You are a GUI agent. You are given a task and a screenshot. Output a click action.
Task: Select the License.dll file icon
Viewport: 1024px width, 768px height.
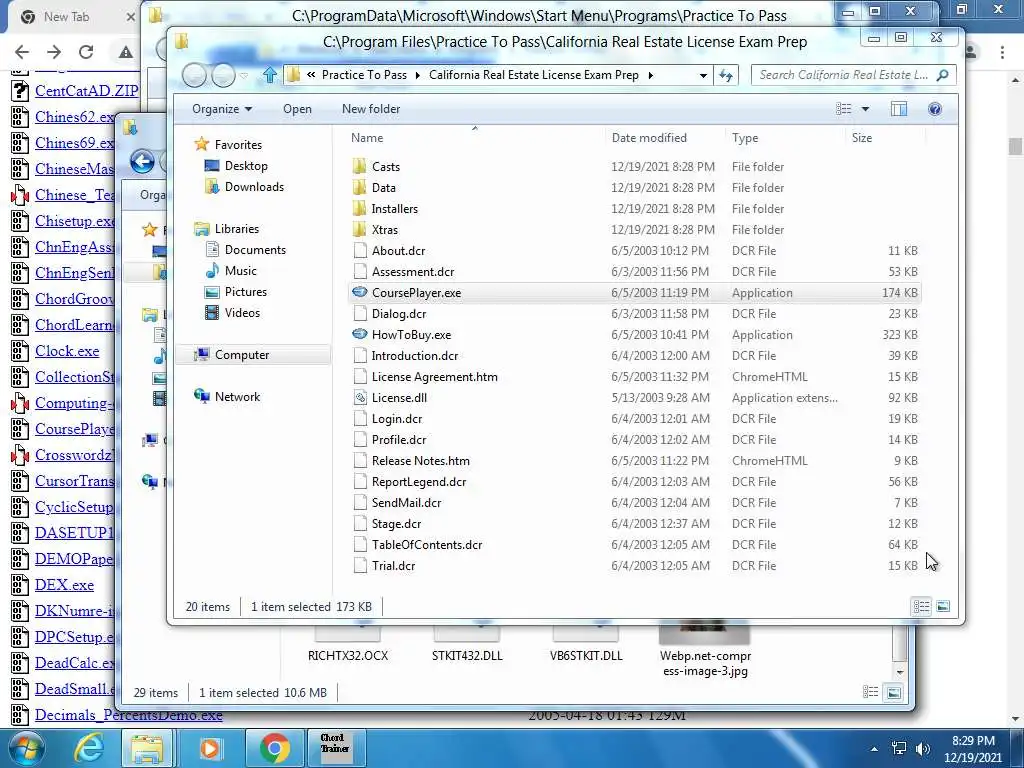click(x=360, y=398)
